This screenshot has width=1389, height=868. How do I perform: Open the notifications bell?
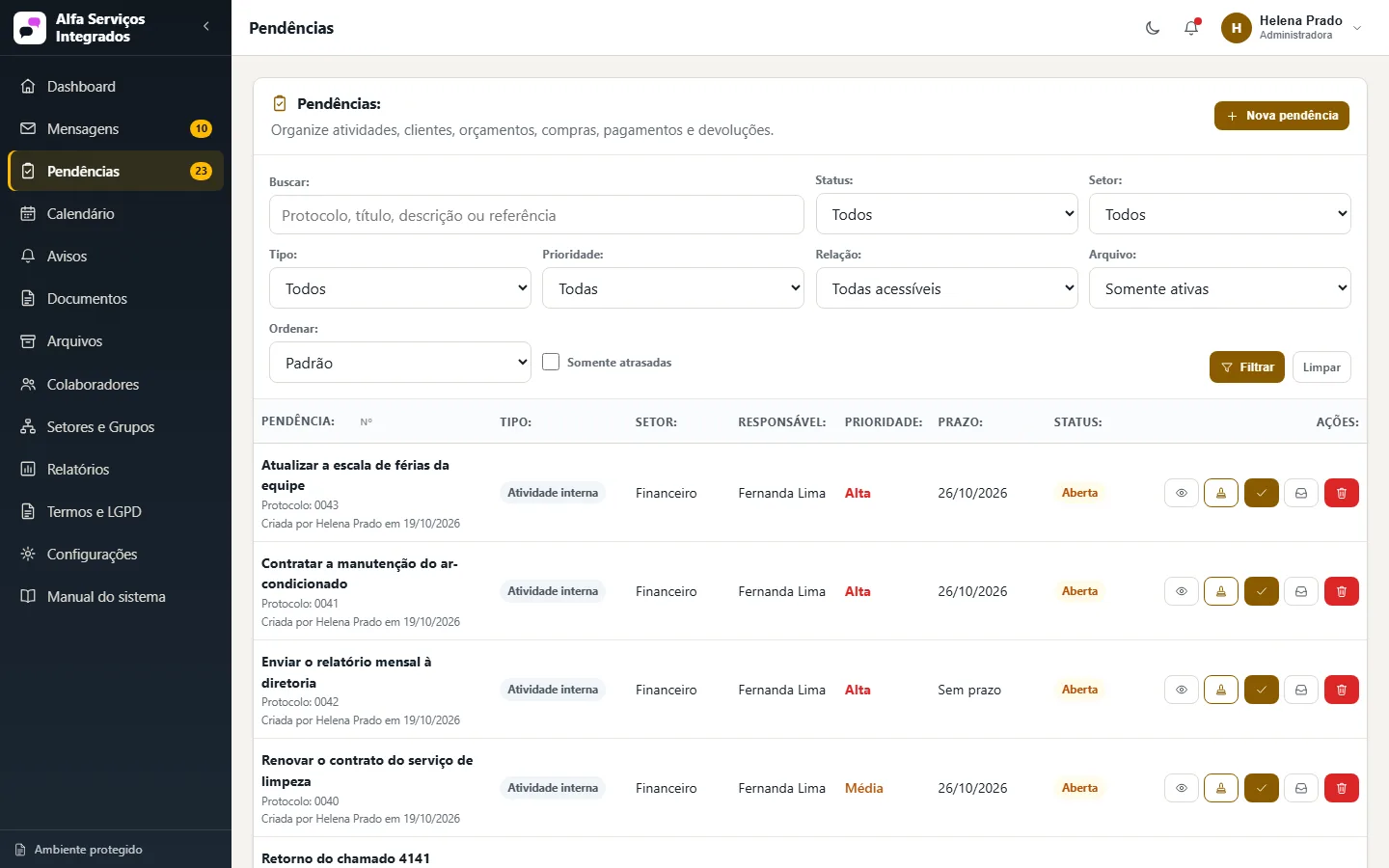(1191, 28)
